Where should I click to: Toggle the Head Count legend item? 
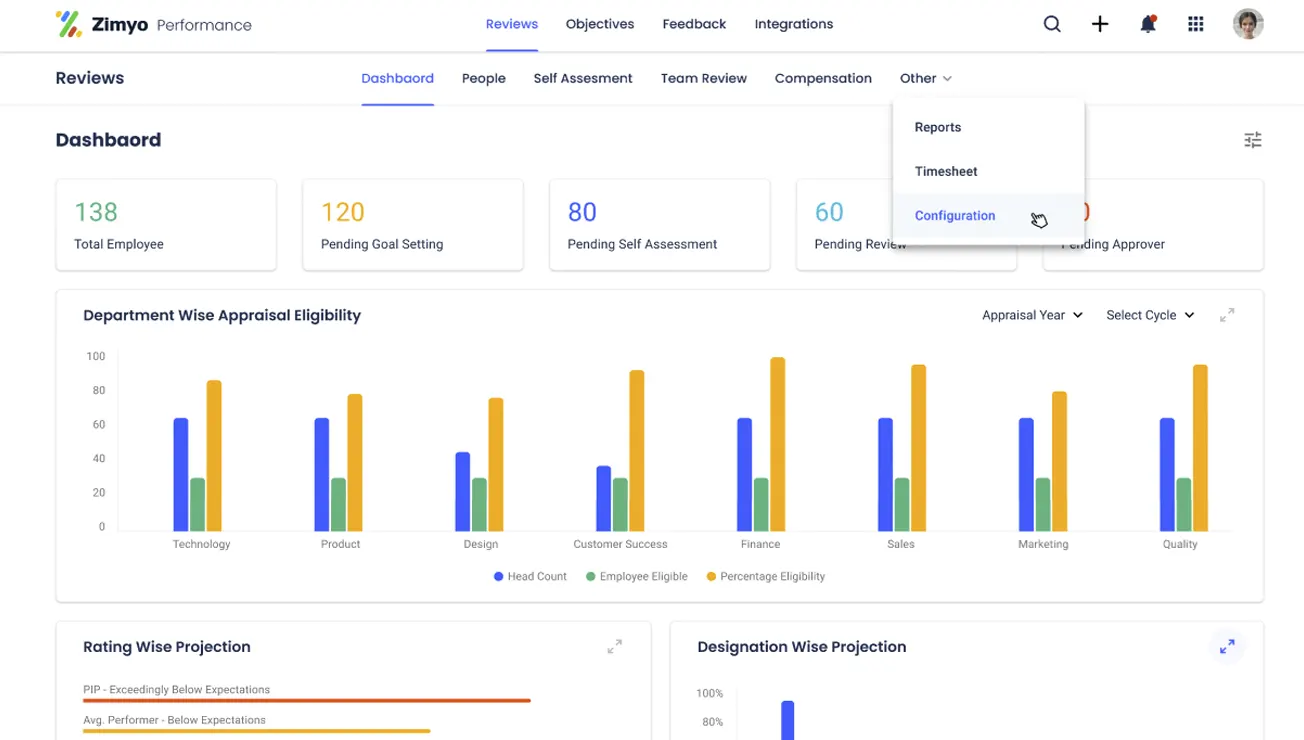click(529, 576)
